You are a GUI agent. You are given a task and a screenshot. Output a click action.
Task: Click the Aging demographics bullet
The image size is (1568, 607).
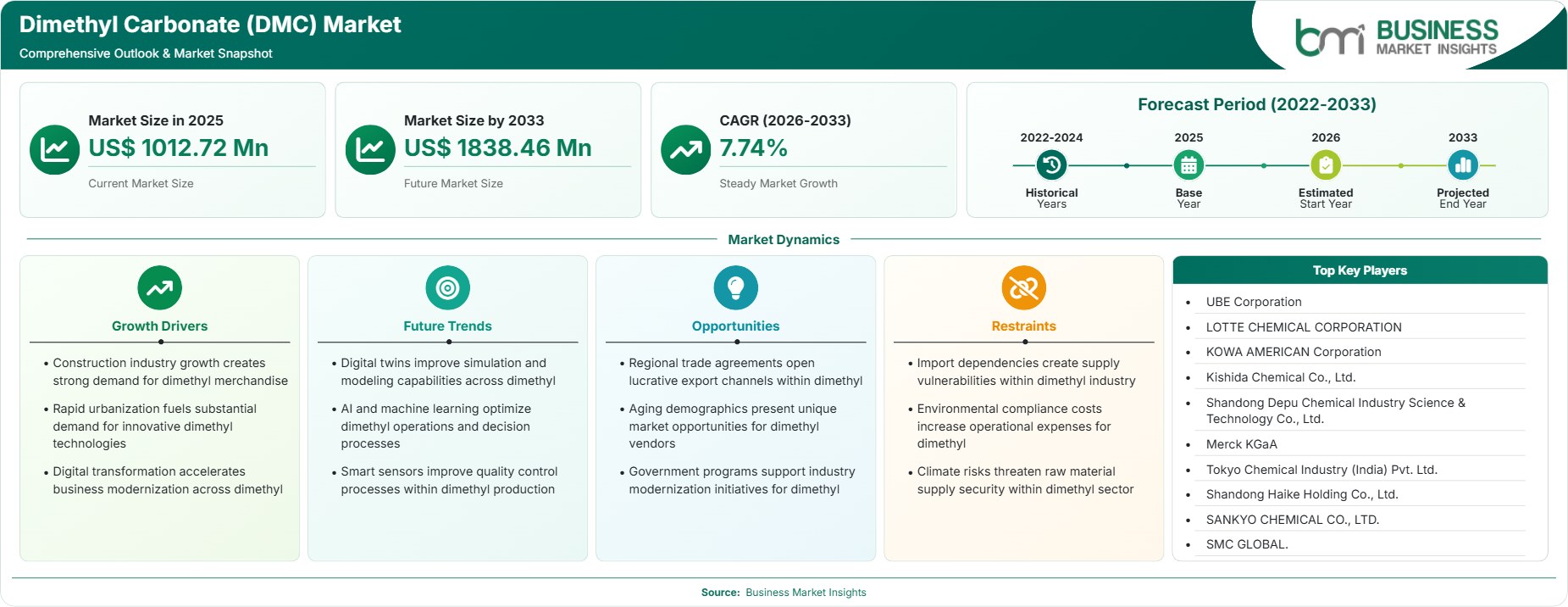tap(732, 426)
